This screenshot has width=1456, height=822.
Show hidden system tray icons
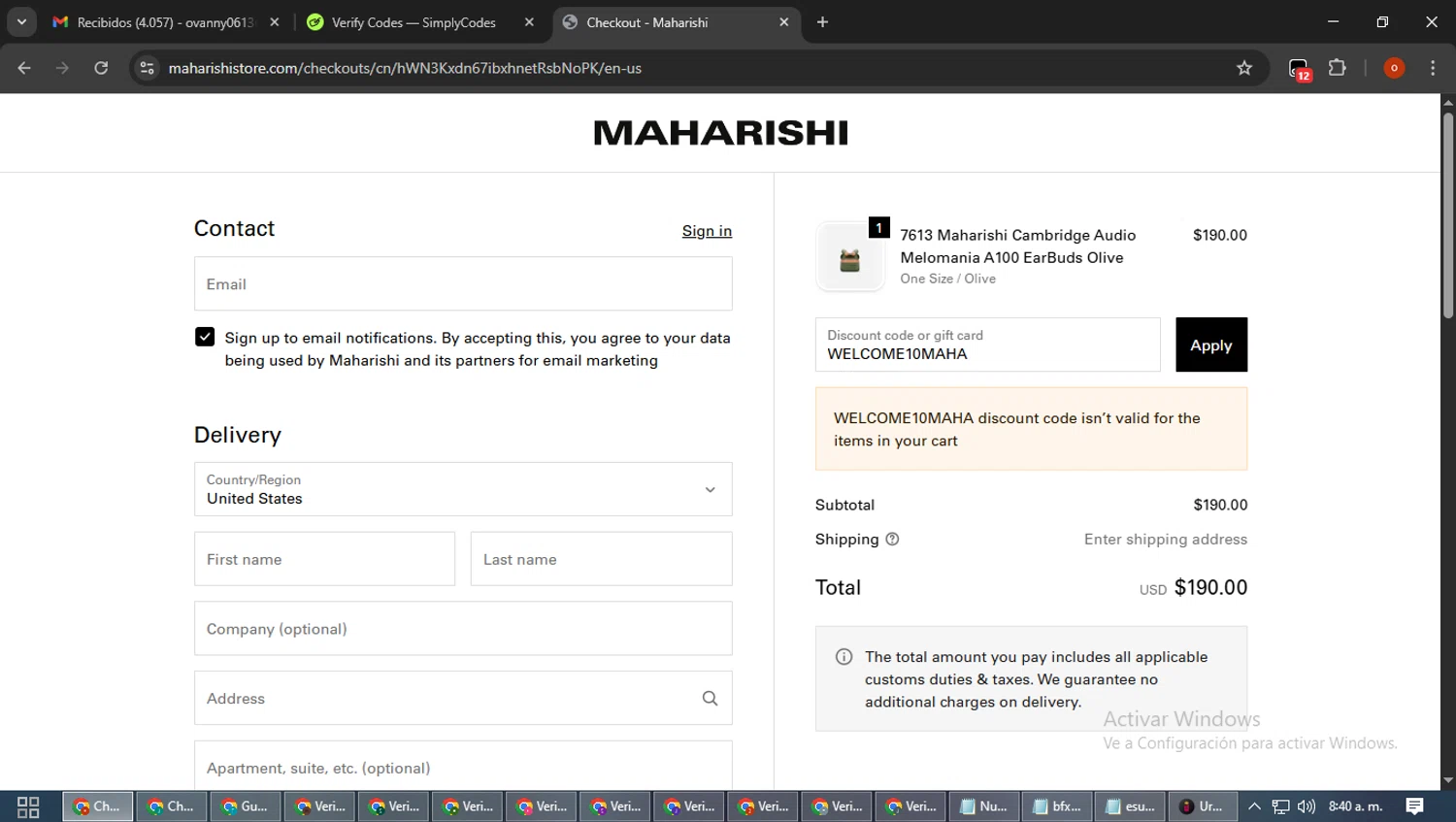point(1254,806)
